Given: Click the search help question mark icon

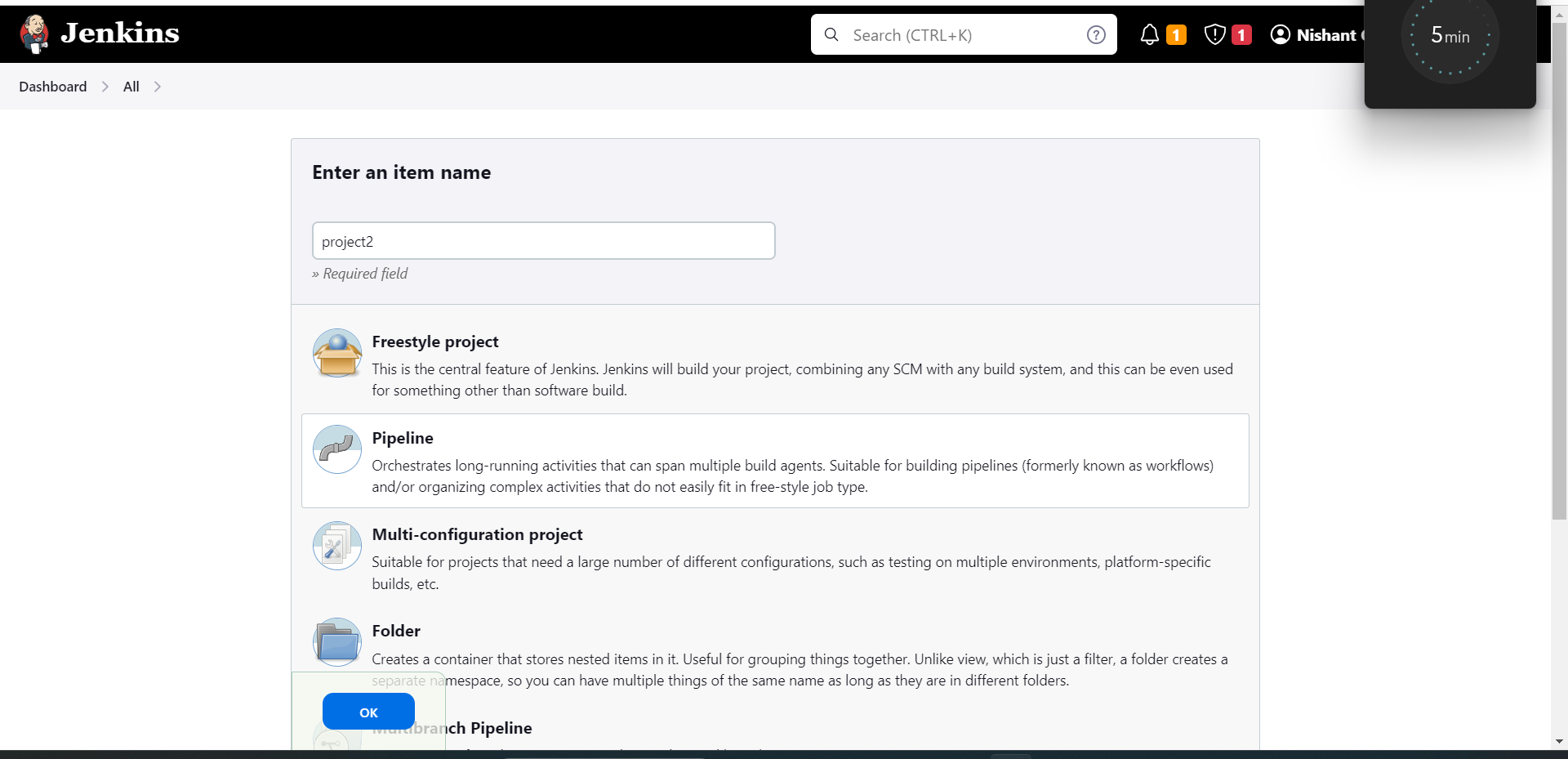Looking at the screenshot, I should [x=1096, y=34].
